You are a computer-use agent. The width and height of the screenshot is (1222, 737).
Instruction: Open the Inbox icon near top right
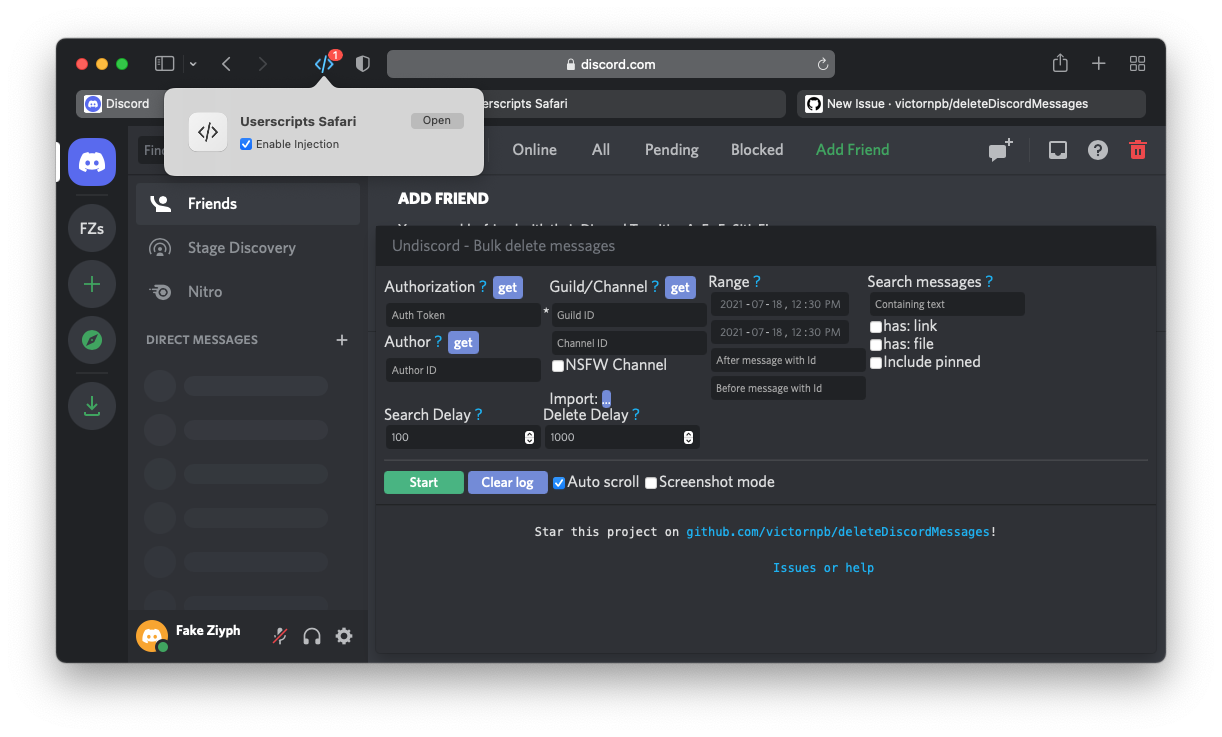1057,149
